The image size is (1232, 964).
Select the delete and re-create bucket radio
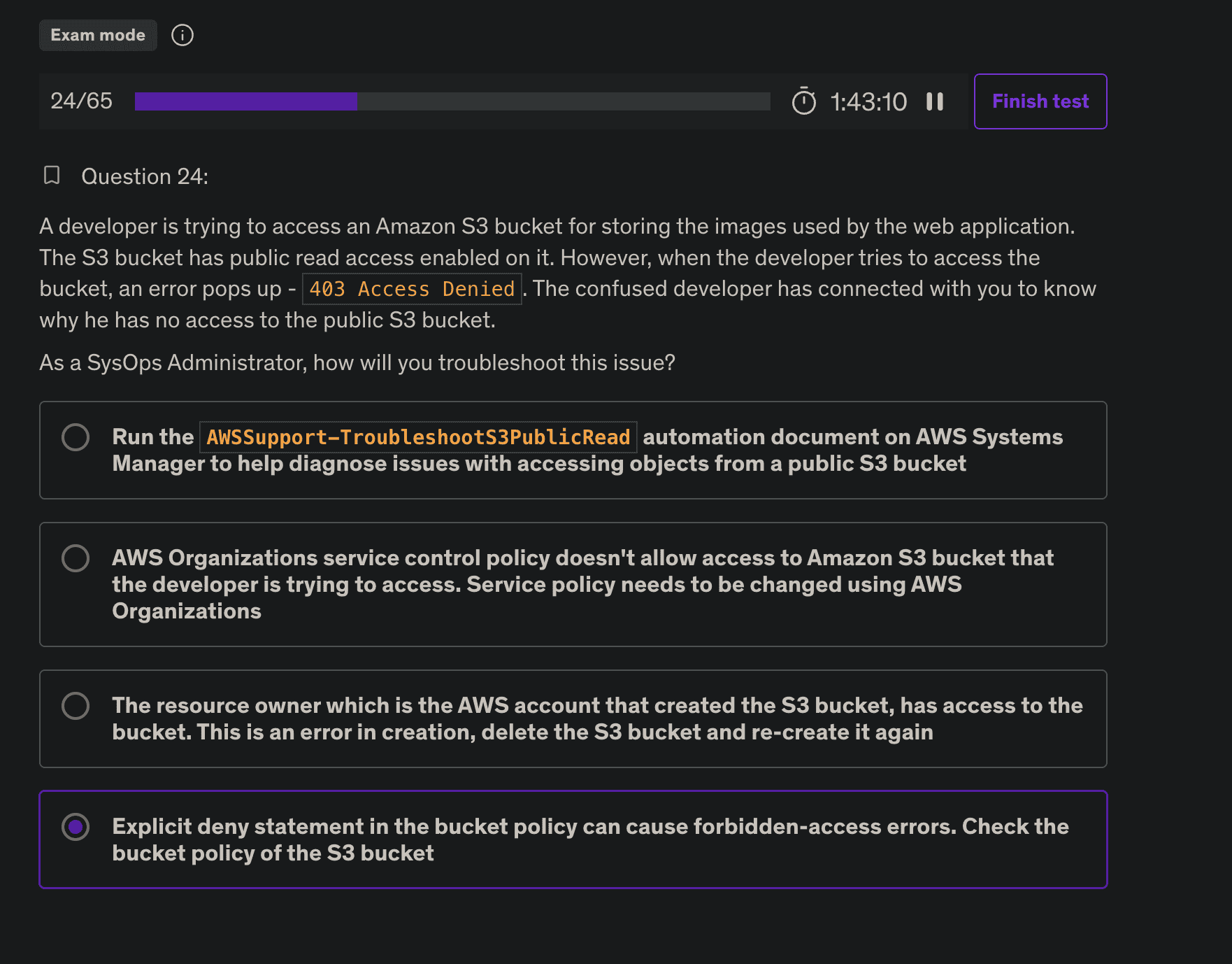pos(76,706)
